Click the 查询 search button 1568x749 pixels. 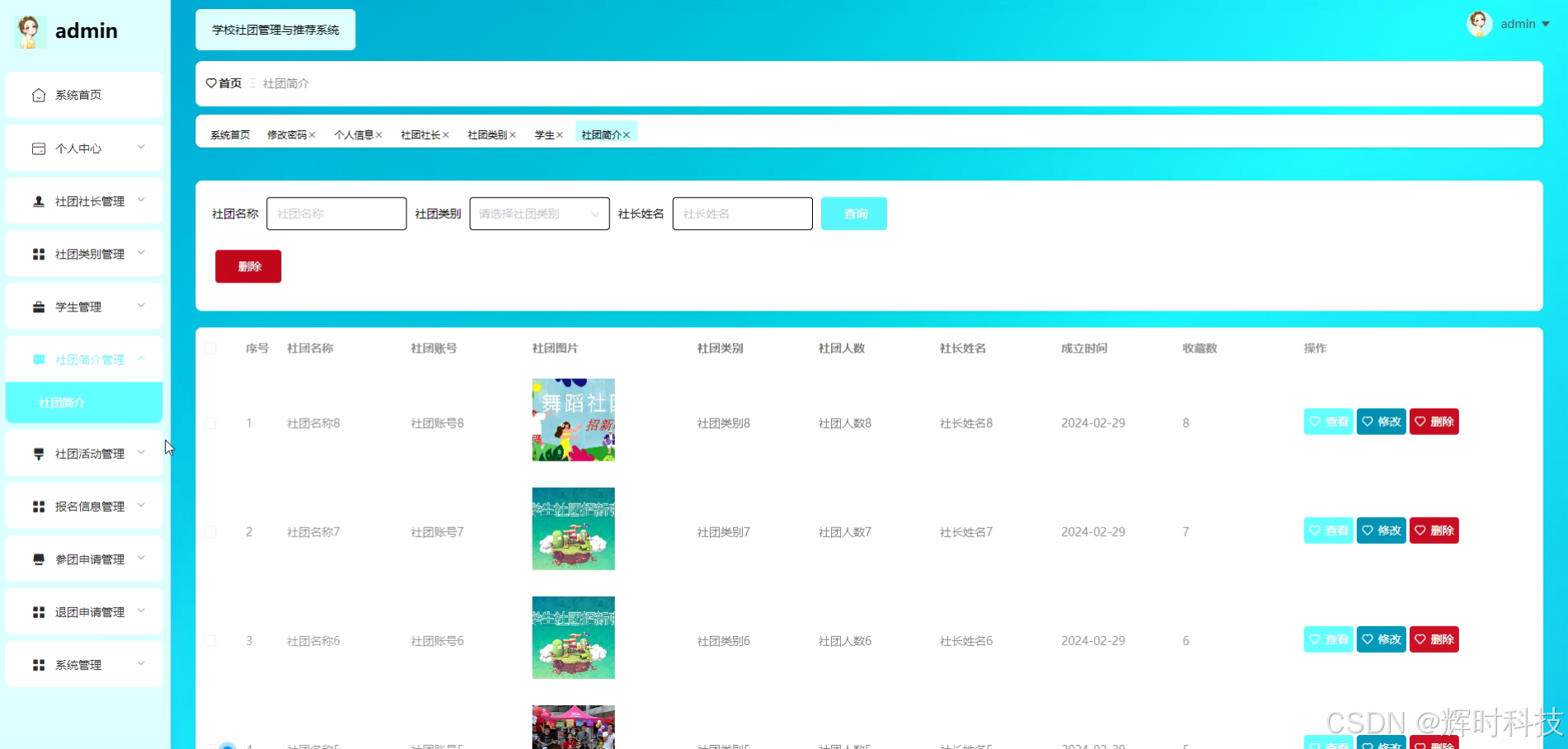854,213
